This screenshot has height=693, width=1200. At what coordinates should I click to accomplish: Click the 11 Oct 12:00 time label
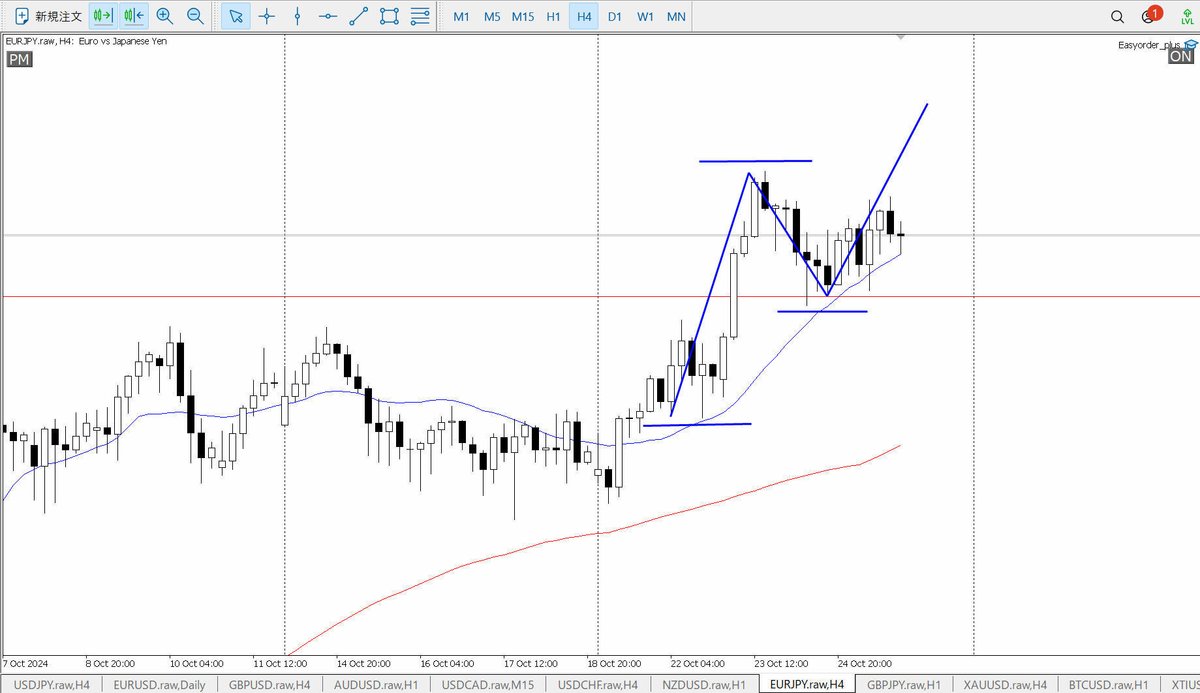(x=280, y=663)
